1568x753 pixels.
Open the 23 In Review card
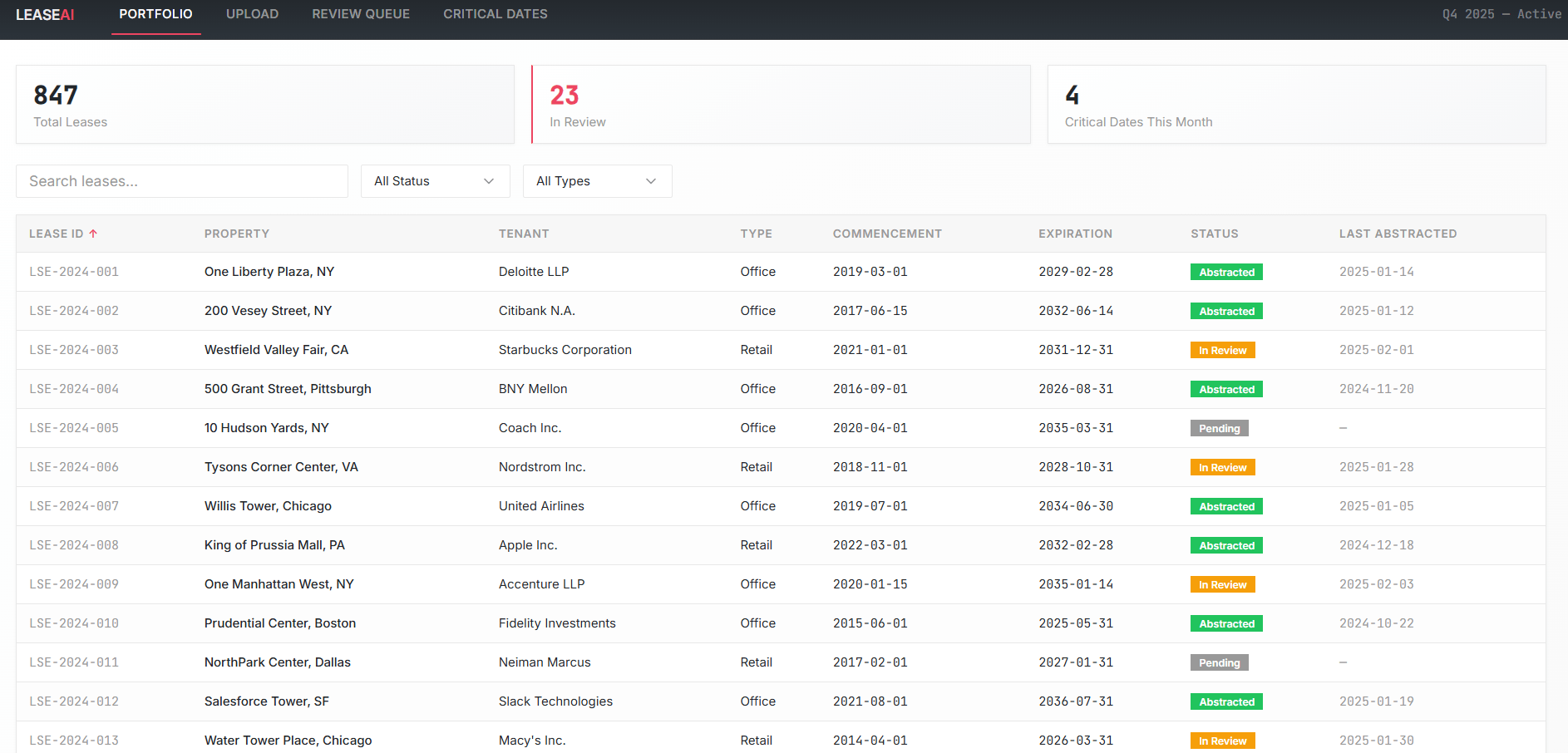[x=781, y=105]
